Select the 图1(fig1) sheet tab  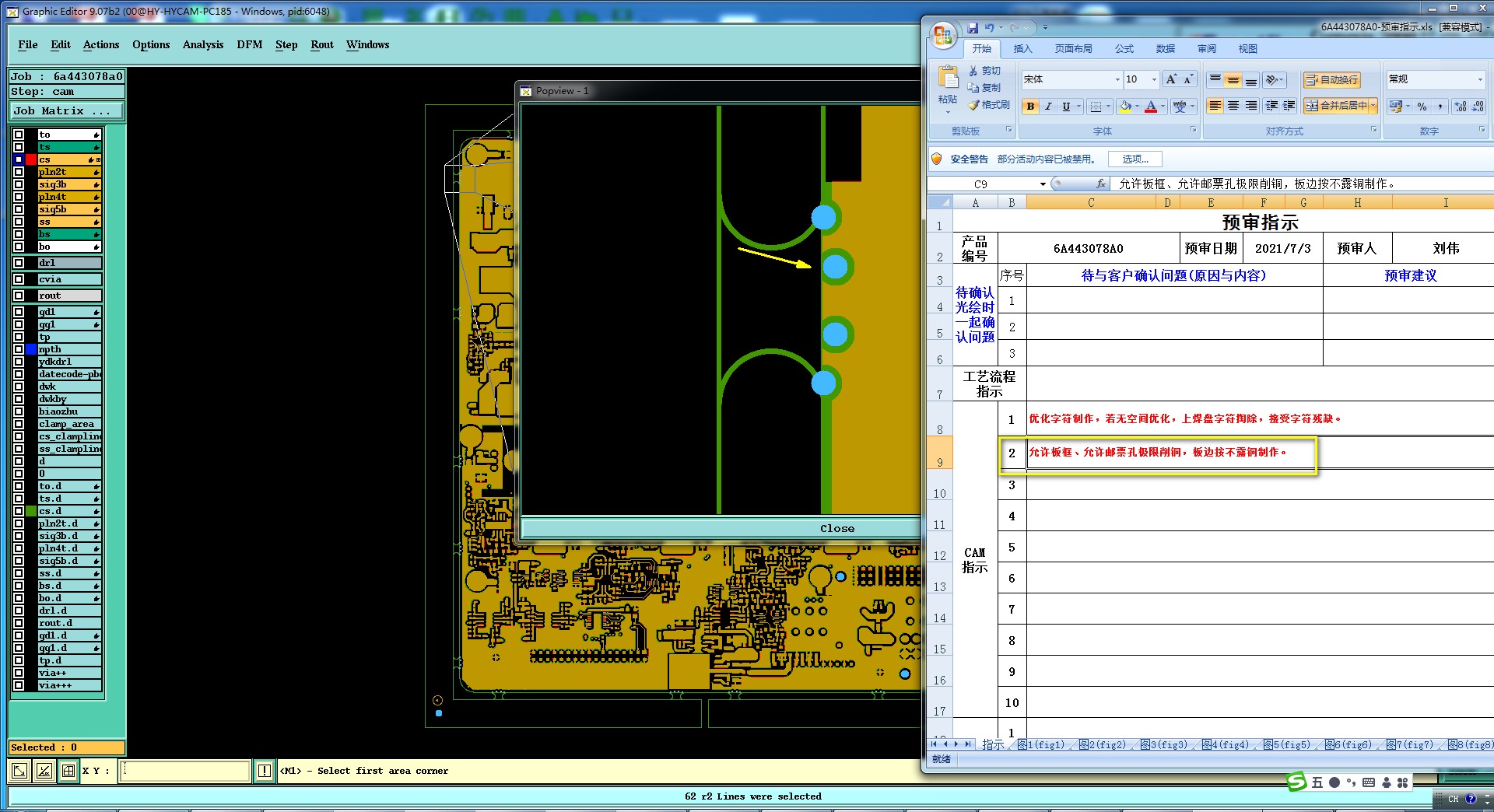[x=1041, y=745]
